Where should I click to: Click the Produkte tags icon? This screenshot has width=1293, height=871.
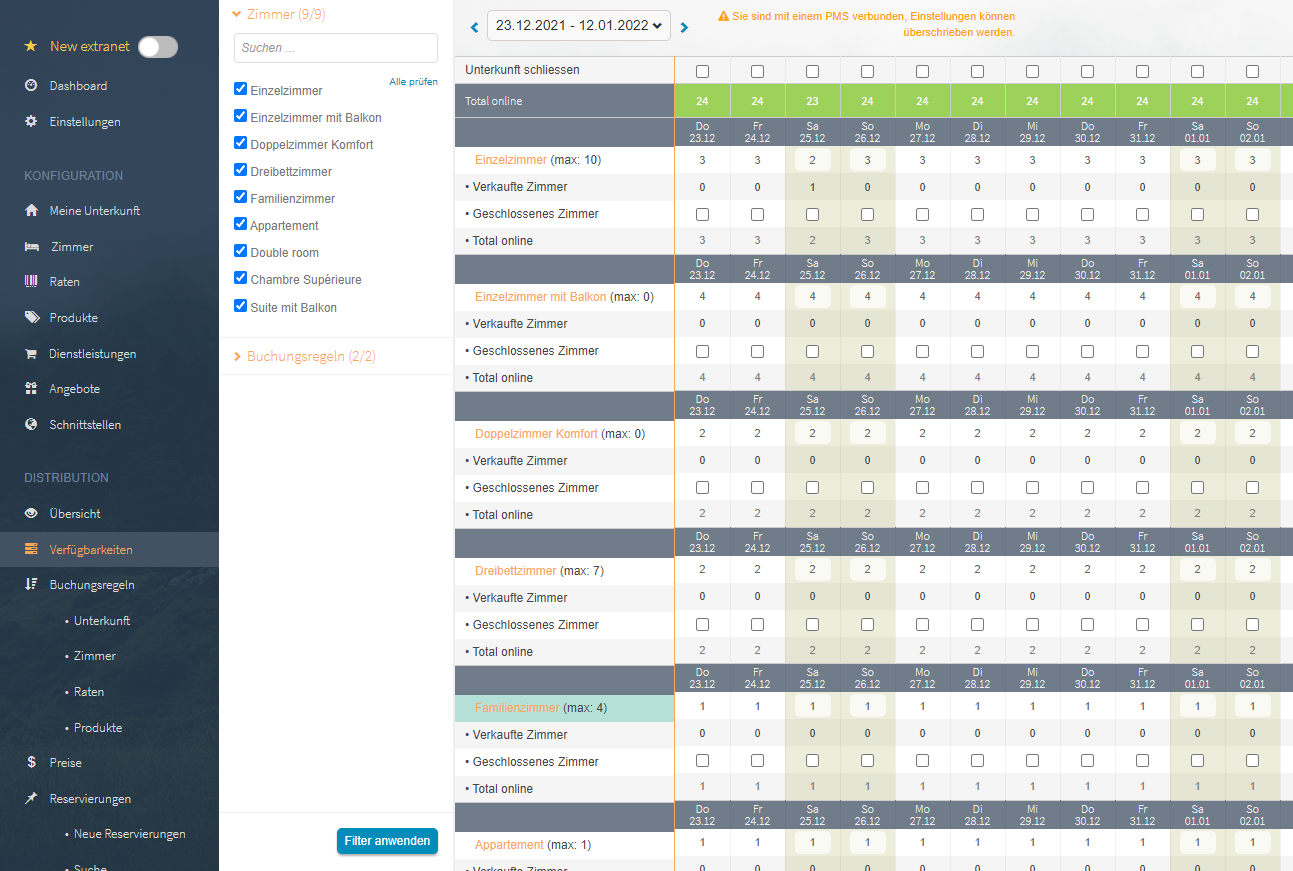[31, 318]
